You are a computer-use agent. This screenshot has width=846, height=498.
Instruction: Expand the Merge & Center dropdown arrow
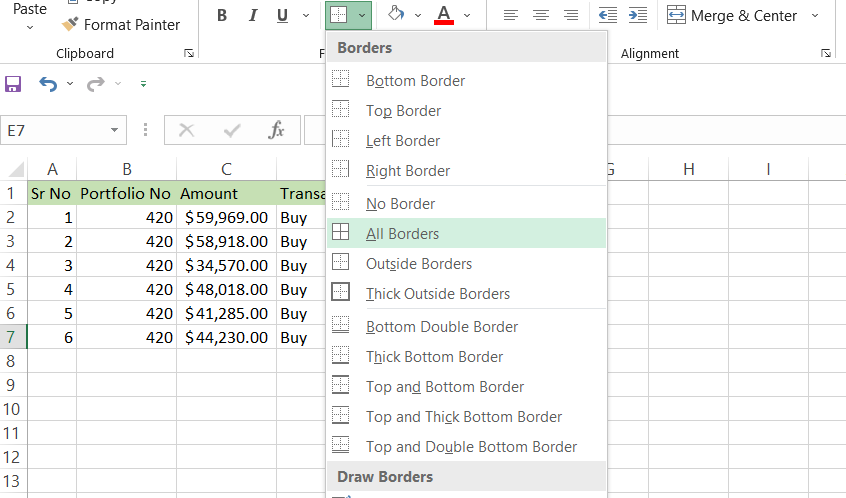point(815,15)
